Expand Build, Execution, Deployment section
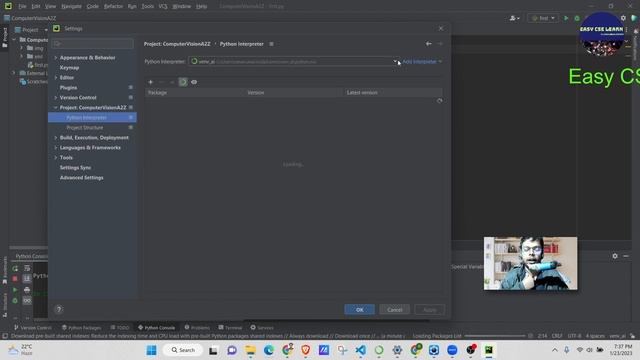 (56, 138)
